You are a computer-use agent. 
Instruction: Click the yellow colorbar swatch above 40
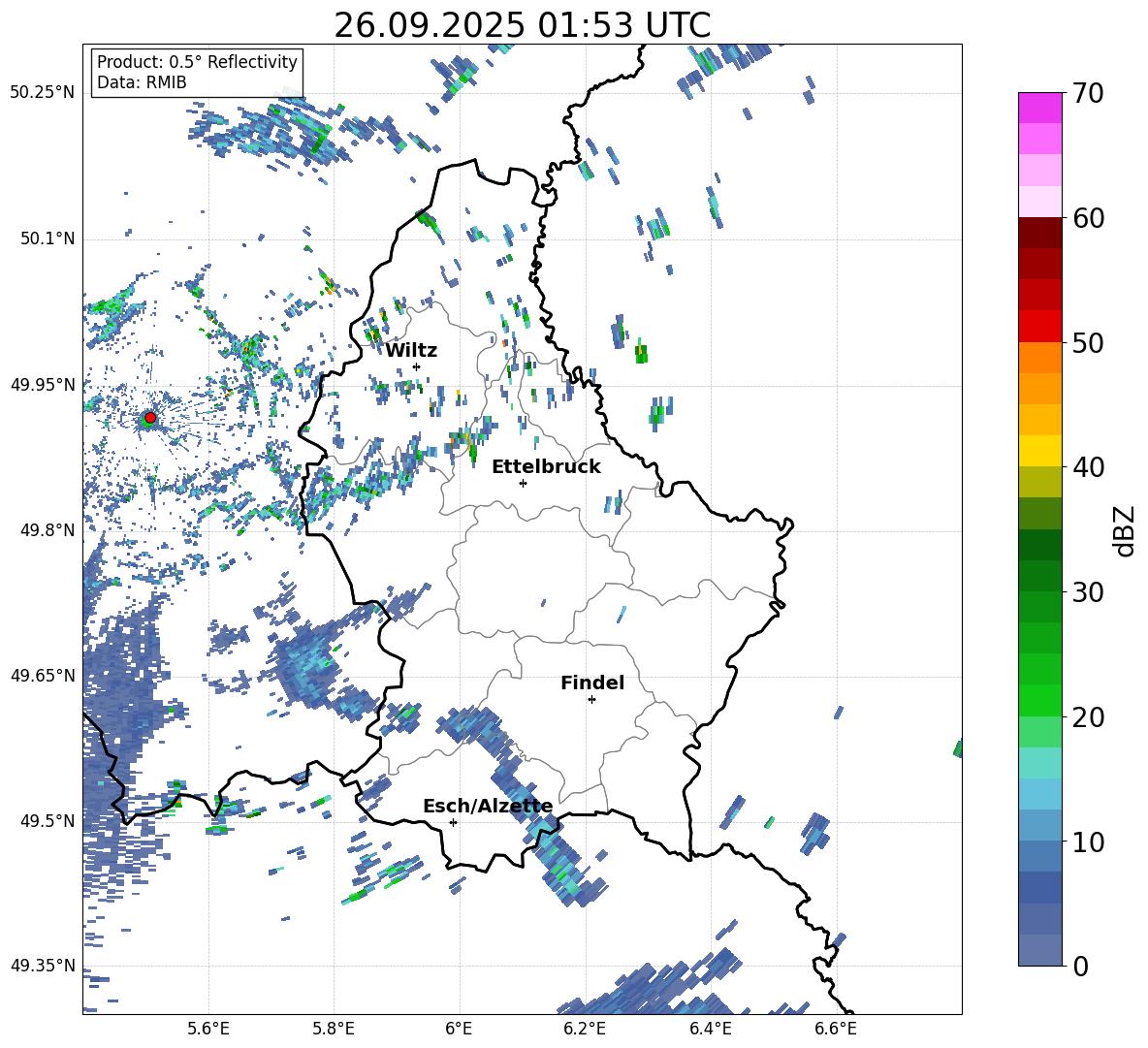1040,451
